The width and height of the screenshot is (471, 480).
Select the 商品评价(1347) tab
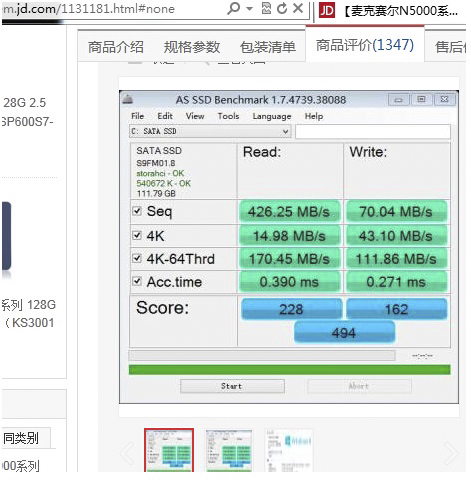click(365, 45)
